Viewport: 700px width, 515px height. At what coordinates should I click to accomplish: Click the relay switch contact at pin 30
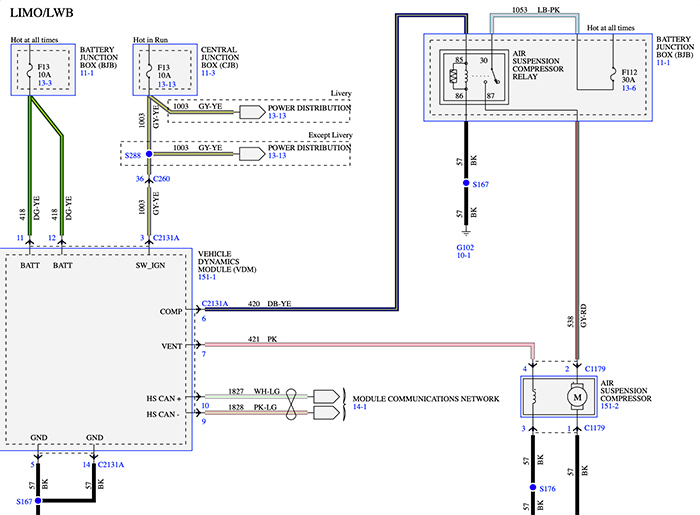pyautogui.click(x=495, y=76)
